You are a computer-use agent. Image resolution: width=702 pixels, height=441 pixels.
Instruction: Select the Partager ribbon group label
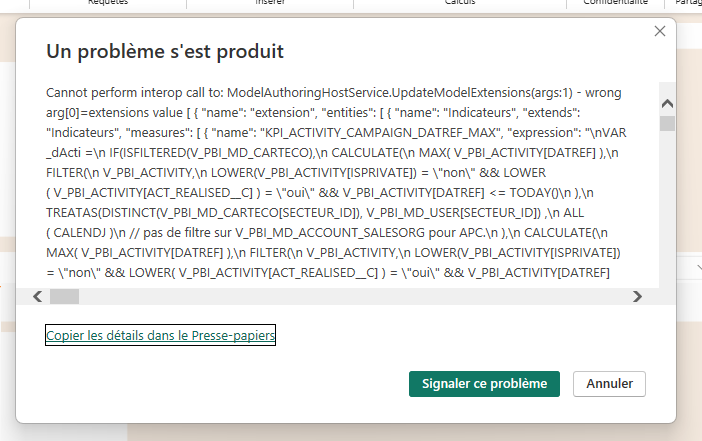pos(690,3)
